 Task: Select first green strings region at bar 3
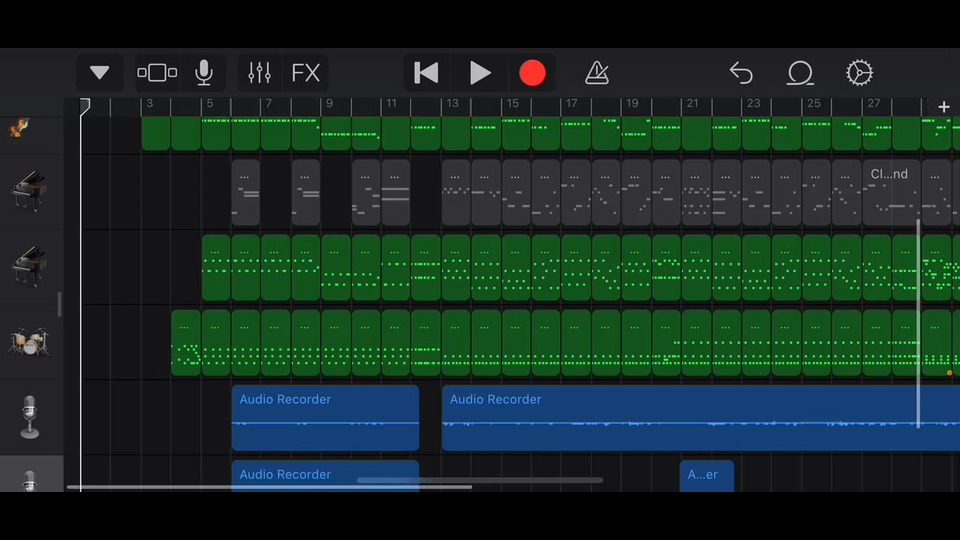156,133
